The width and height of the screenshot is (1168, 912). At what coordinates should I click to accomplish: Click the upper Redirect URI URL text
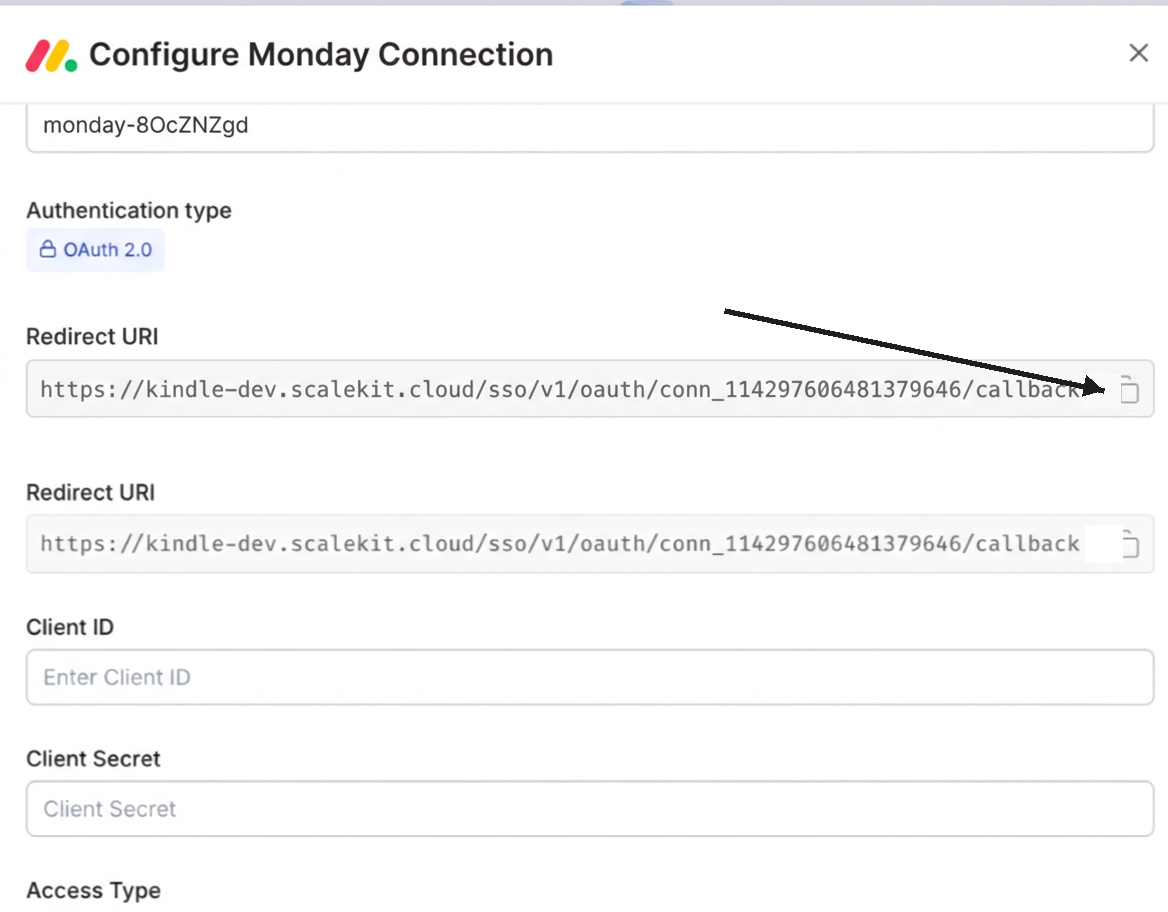coord(560,389)
